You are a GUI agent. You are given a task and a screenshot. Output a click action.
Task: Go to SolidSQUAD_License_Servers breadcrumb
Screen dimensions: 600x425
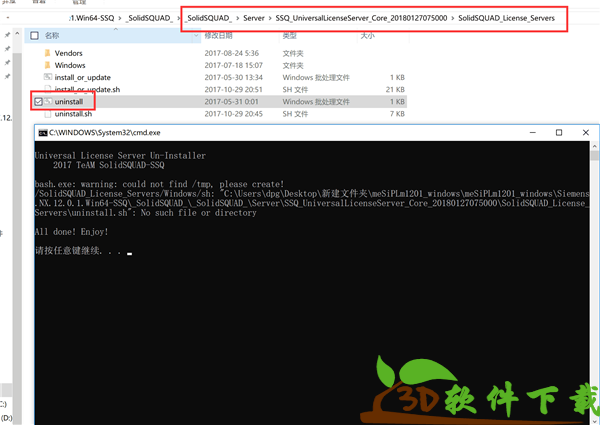pyautogui.click(x=506, y=18)
